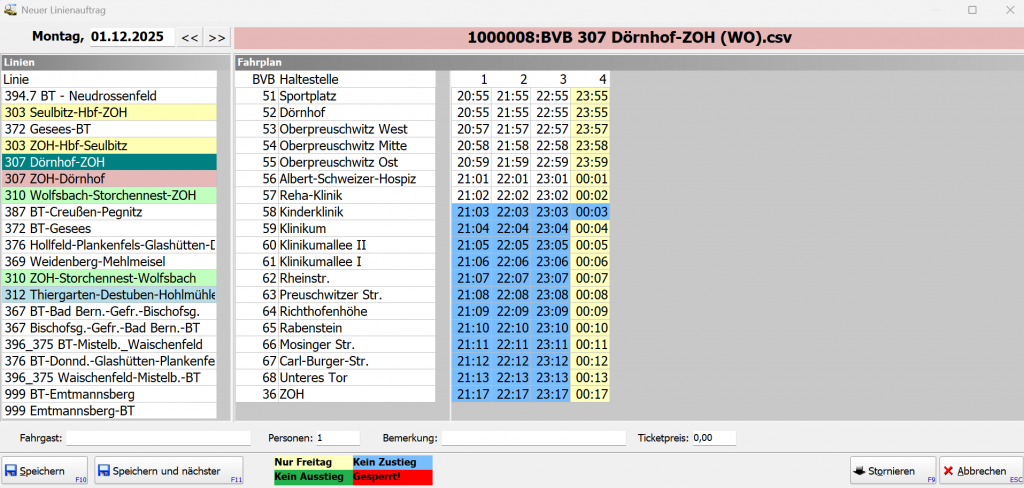The width and height of the screenshot is (1024, 488).
Task: Advance to next day with >> button
Action: pyautogui.click(x=215, y=38)
